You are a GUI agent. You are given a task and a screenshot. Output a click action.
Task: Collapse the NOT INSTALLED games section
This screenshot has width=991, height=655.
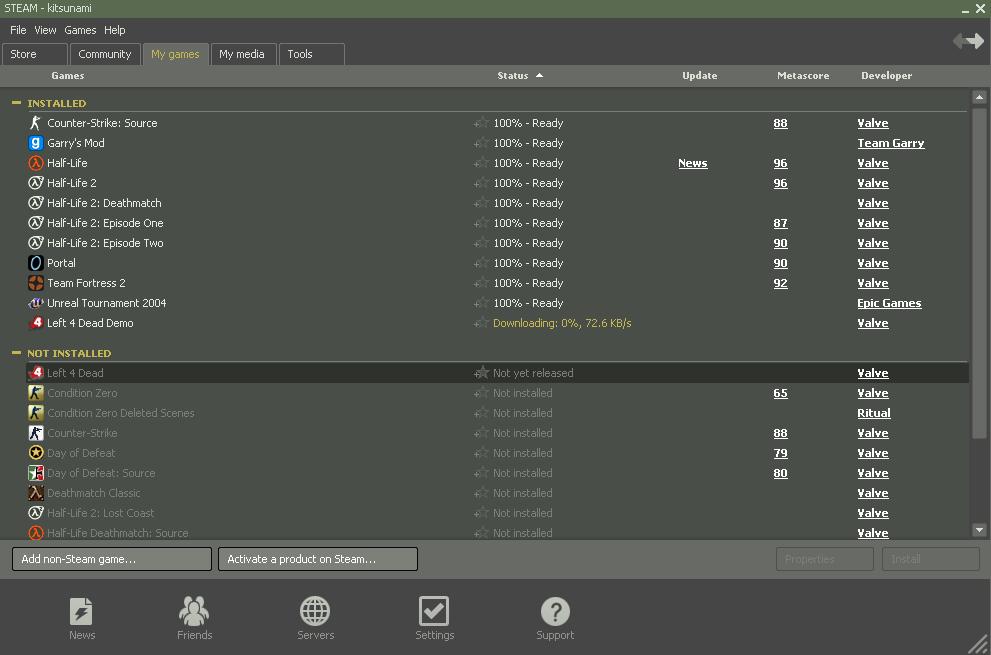coord(16,353)
